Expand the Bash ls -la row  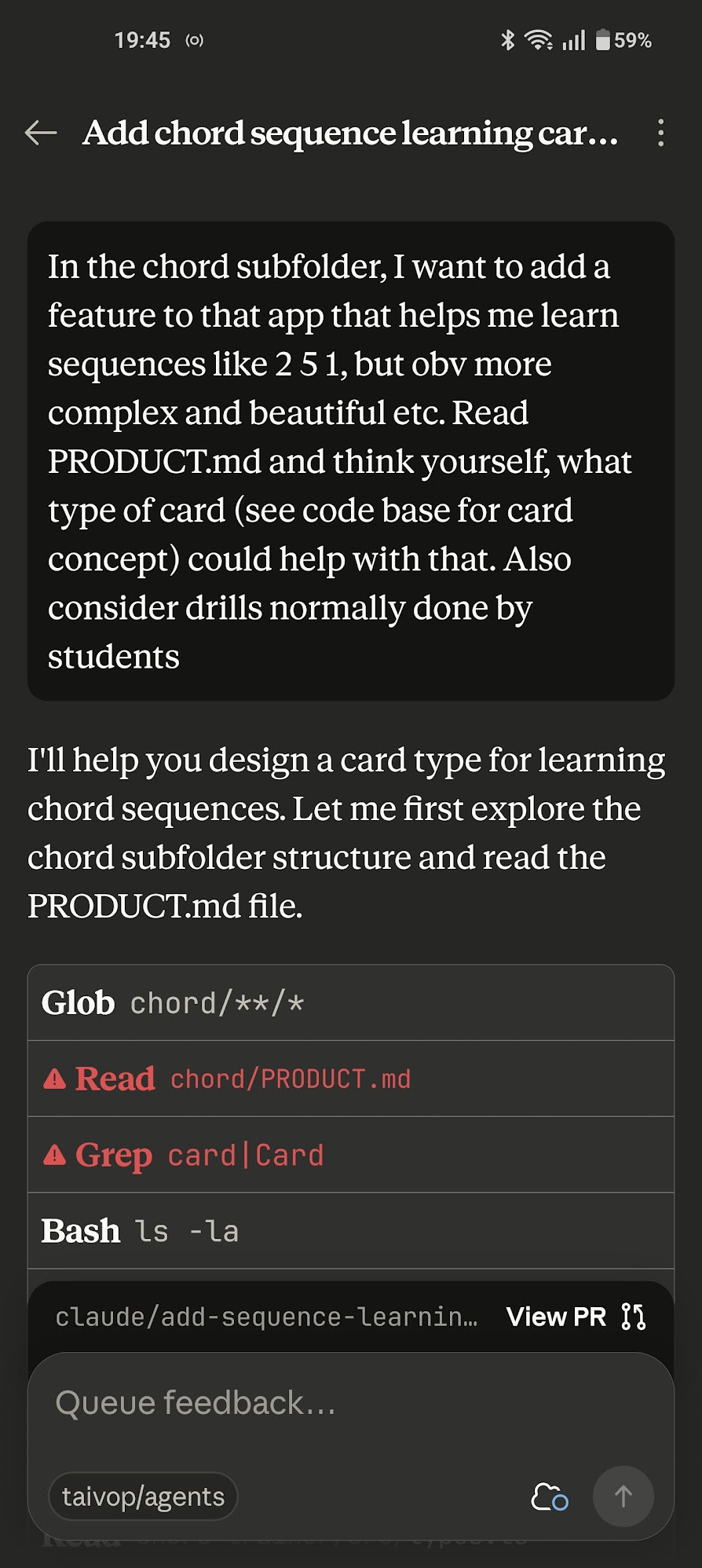(350, 1231)
